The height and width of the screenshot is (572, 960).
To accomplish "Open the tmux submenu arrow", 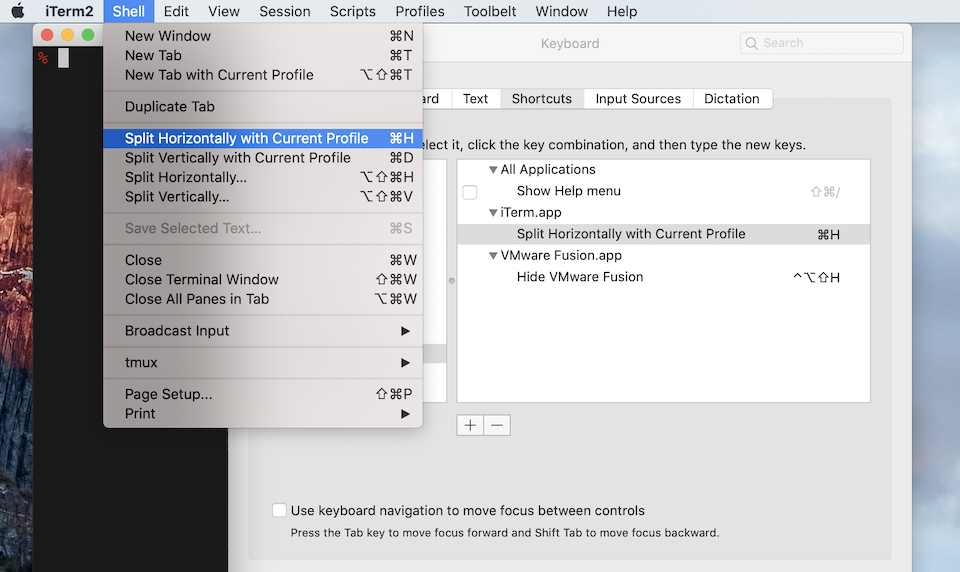I will pos(405,363).
